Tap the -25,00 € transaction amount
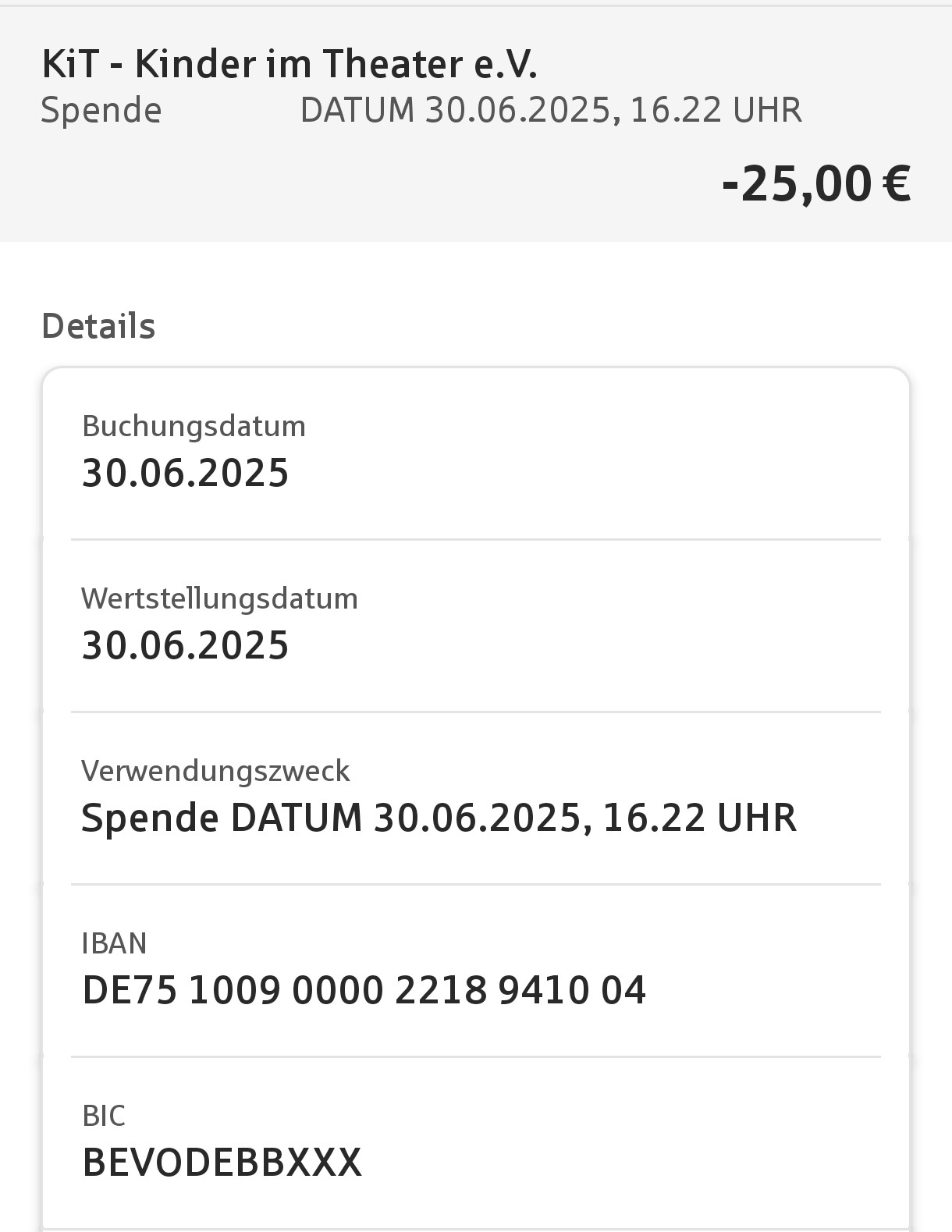The height and width of the screenshot is (1232, 952). point(815,184)
